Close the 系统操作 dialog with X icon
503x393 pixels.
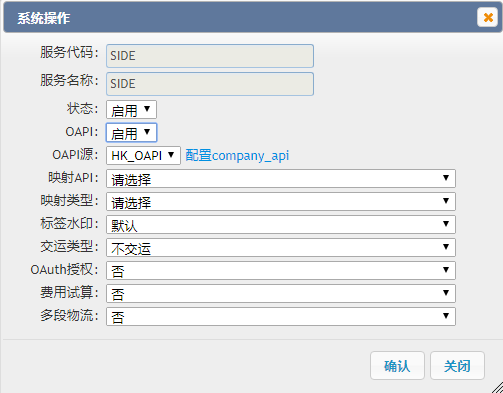pyautogui.click(x=487, y=17)
